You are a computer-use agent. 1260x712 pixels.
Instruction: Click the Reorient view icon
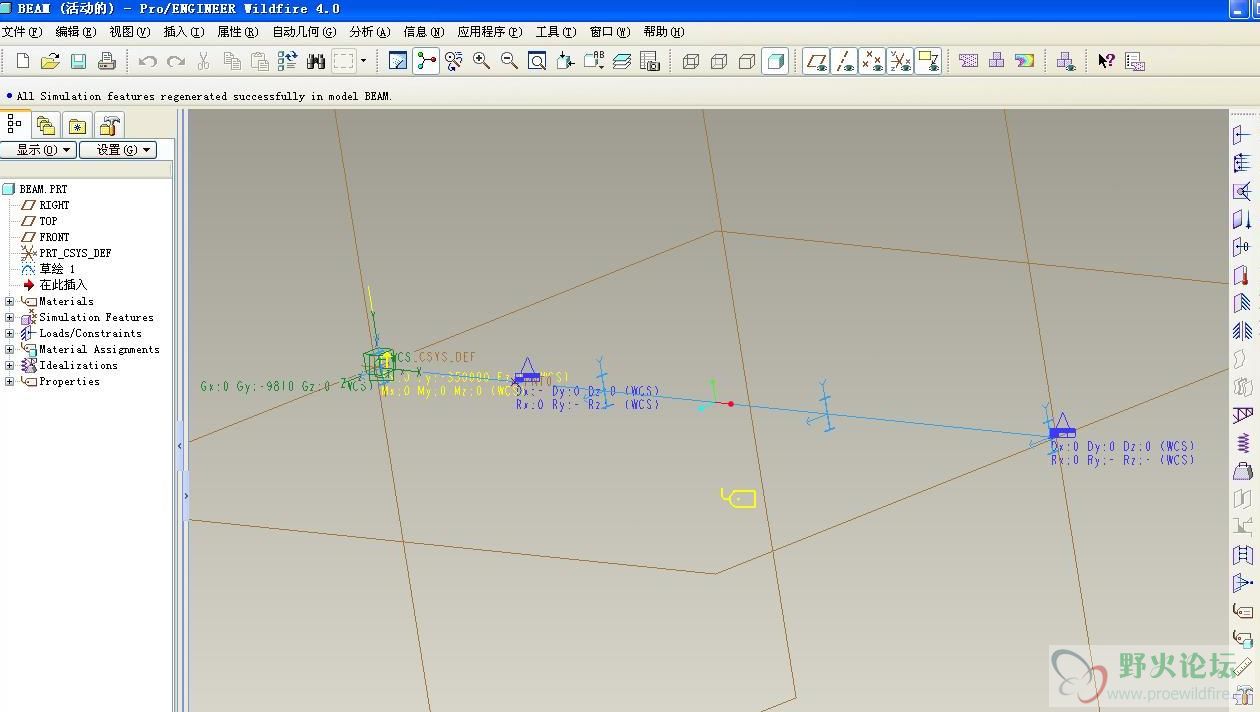pyautogui.click(x=565, y=62)
